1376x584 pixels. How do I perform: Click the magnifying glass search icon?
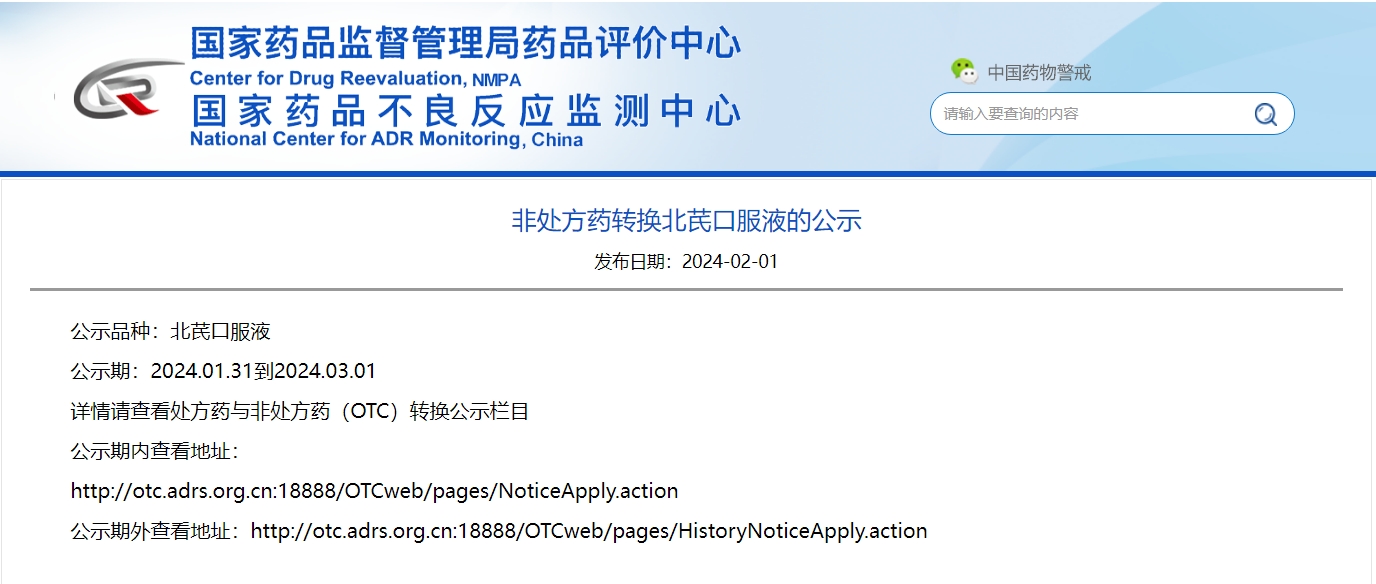coord(1265,114)
